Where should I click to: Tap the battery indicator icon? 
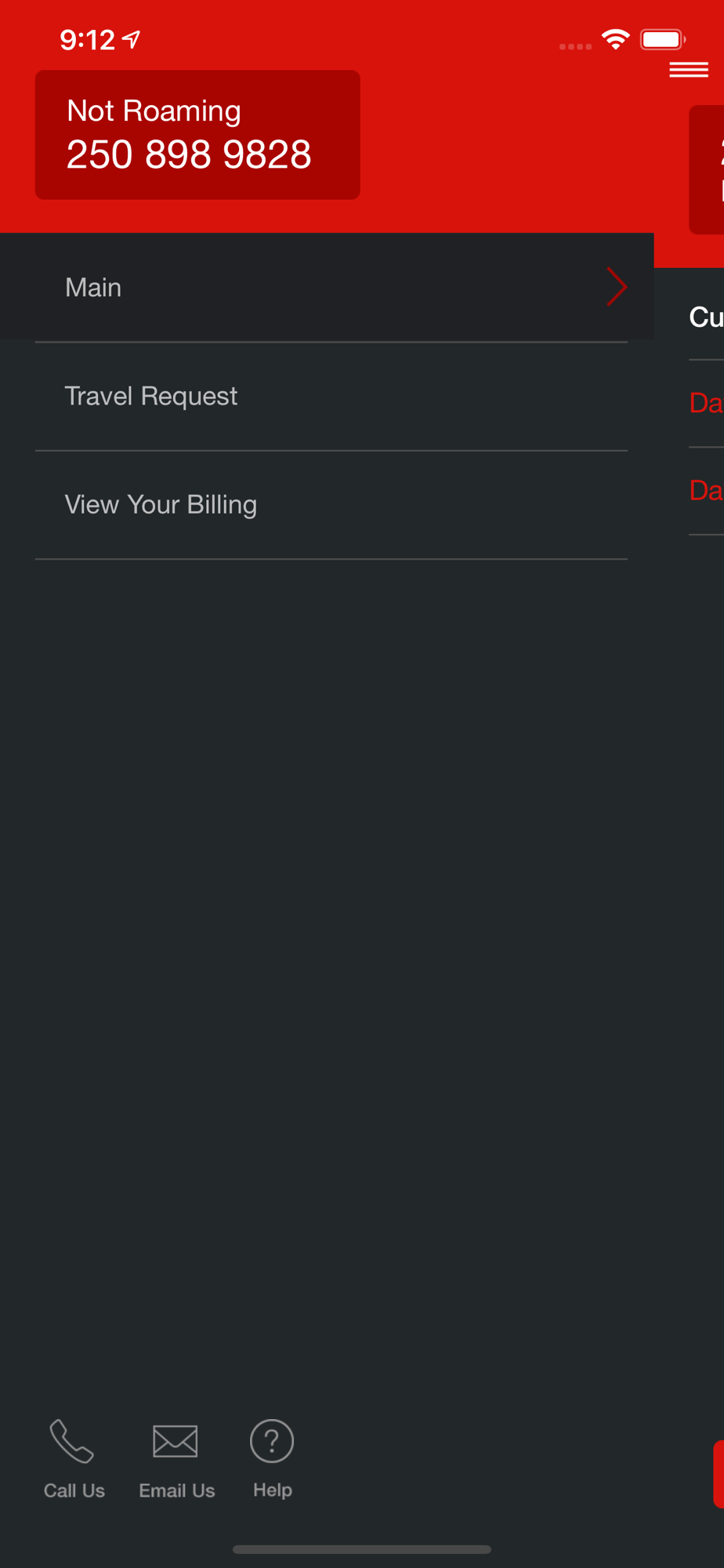663,39
